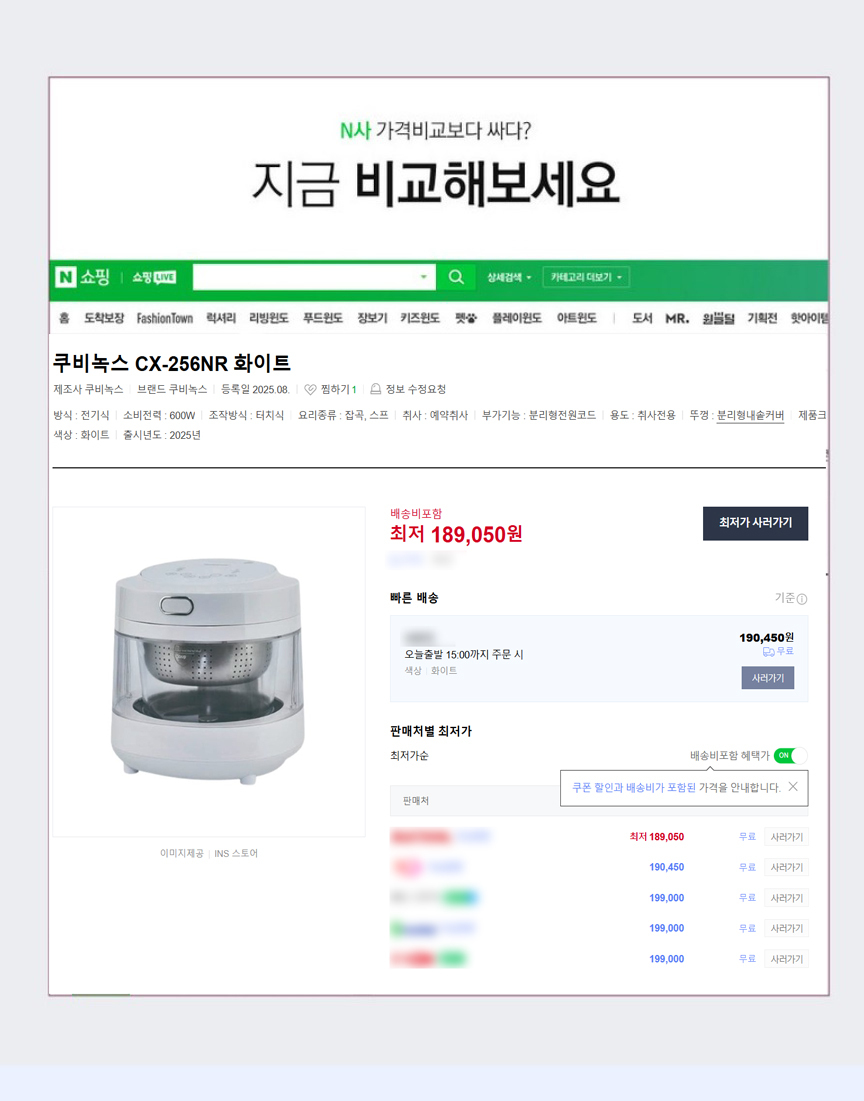The width and height of the screenshot is (864, 1101).
Task: Click the green search magnifier icon
Action: pyautogui.click(x=456, y=277)
